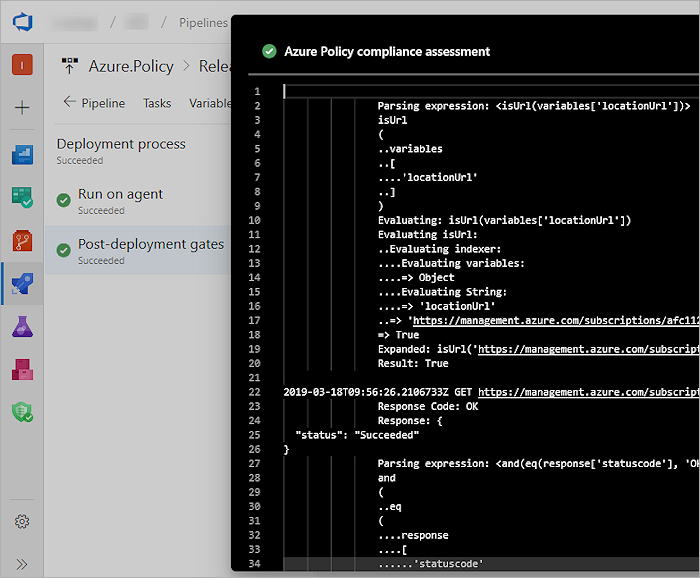Viewport: 700px width, 578px height.
Task: Open management.azure.com URL on log line 19
Action: [x=588, y=349]
